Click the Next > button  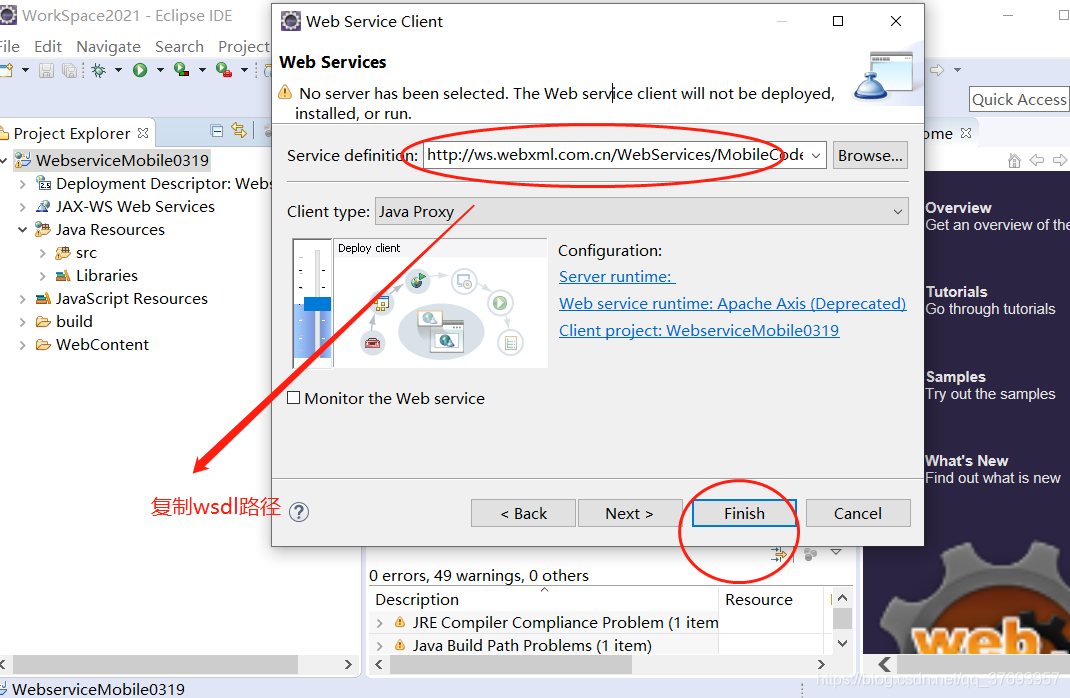(630, 513)
